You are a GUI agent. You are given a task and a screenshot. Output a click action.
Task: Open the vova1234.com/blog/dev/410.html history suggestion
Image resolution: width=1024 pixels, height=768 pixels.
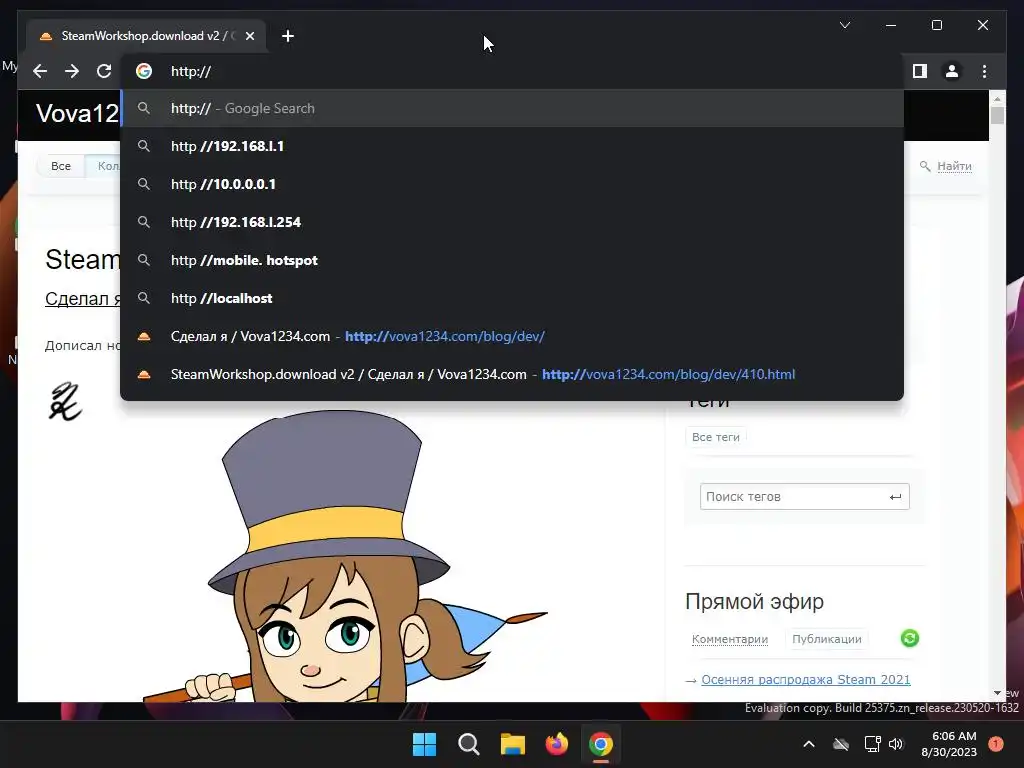pos(512,374)
